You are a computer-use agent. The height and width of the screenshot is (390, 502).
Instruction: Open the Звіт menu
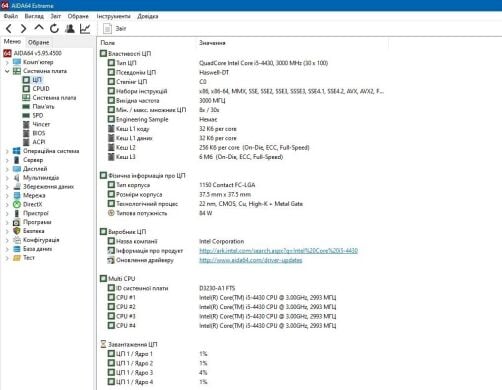(x=56, y=16)
